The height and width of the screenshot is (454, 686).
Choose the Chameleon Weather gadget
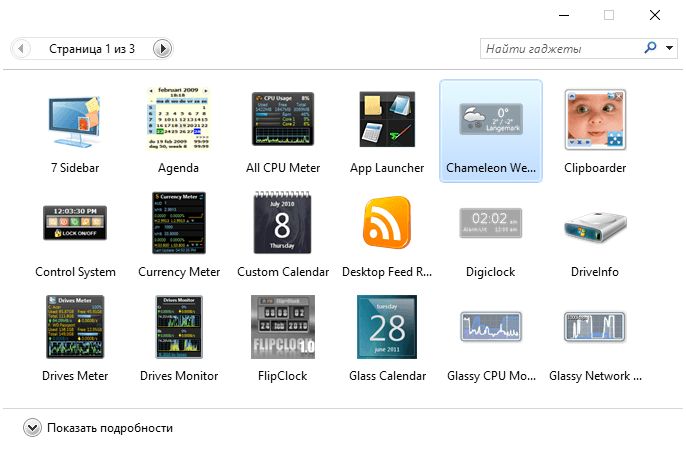[x=491, y=120]
